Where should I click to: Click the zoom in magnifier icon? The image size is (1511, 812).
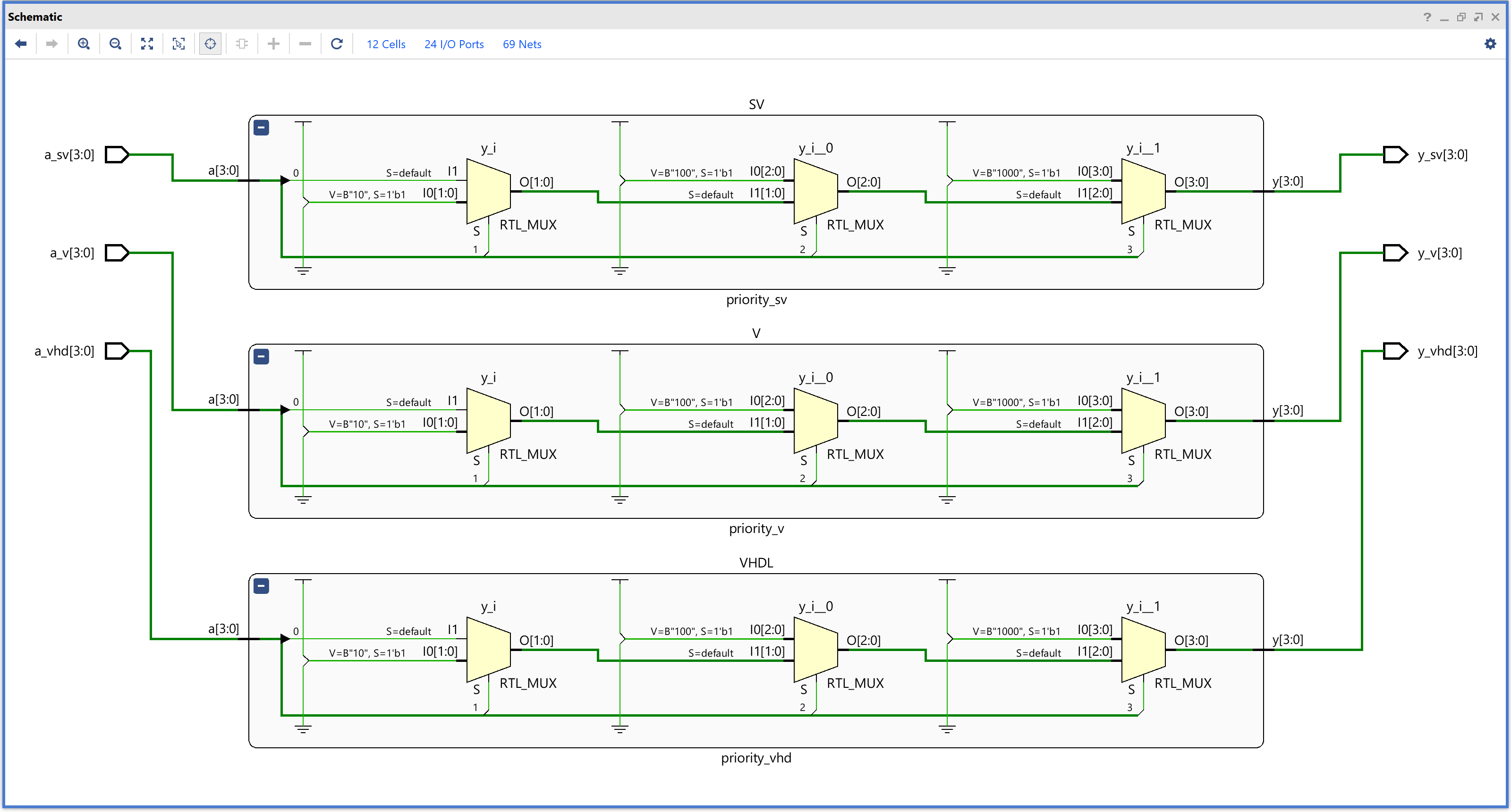pyautogui.click(x=84, y=44)
